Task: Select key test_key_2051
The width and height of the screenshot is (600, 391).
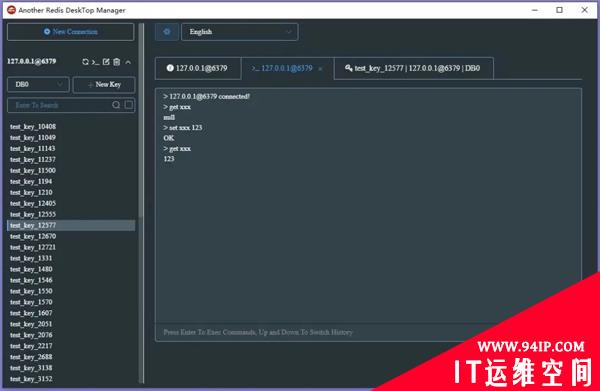Action: tap(71, 324)
